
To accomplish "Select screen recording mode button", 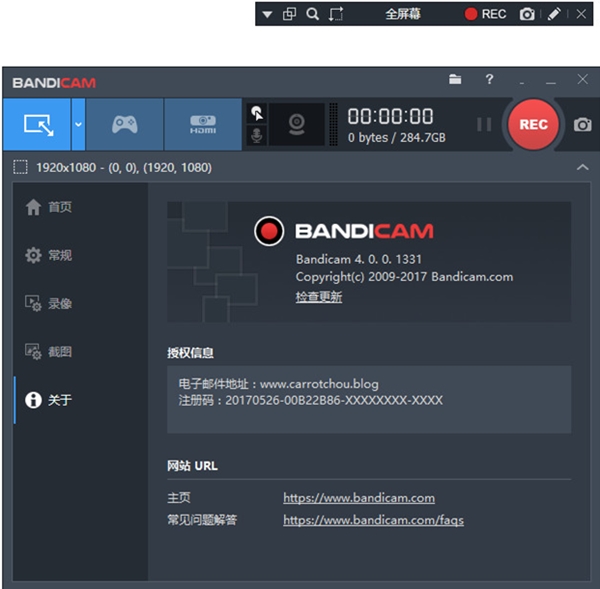I will pos(37,124).
